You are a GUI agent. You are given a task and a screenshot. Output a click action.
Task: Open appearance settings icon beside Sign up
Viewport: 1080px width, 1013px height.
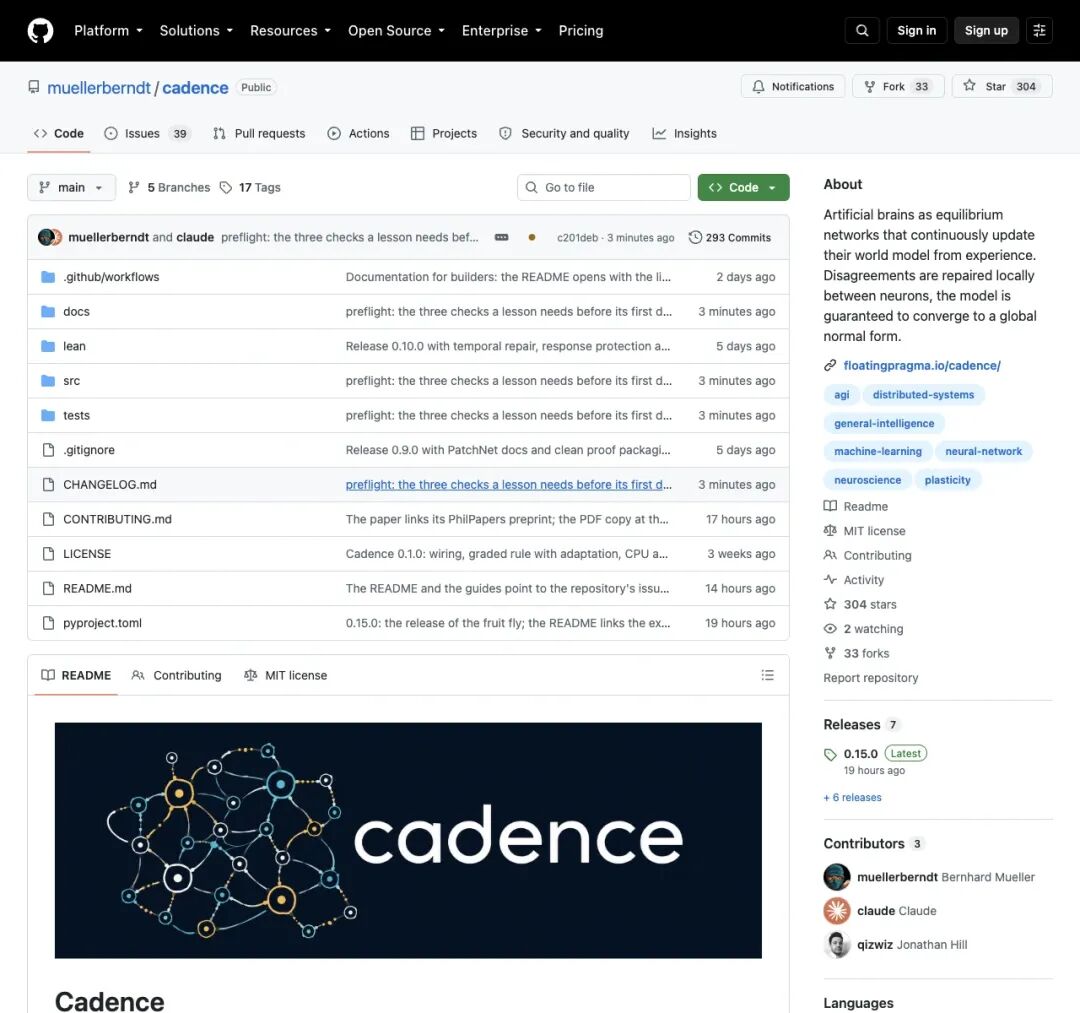point(1039,31)
